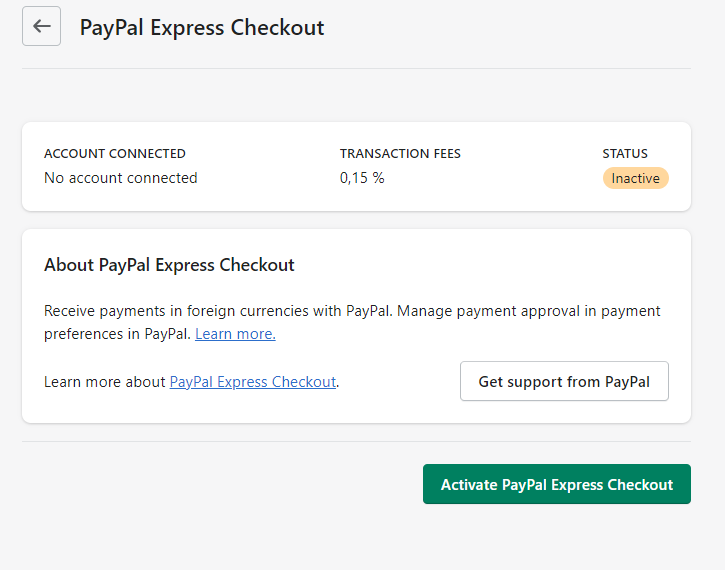Click the Inactive status badge
The height and width of the screenshot is (570, 725).
(x=635, y=178)
